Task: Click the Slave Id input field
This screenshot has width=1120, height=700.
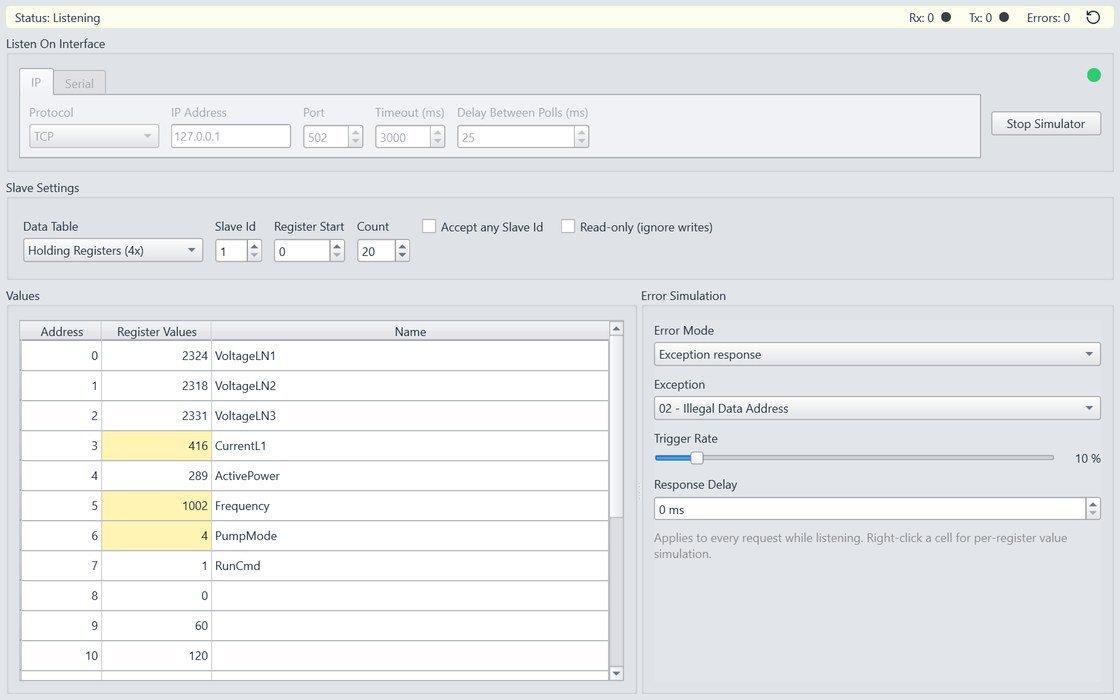Action: pos(231,251)
